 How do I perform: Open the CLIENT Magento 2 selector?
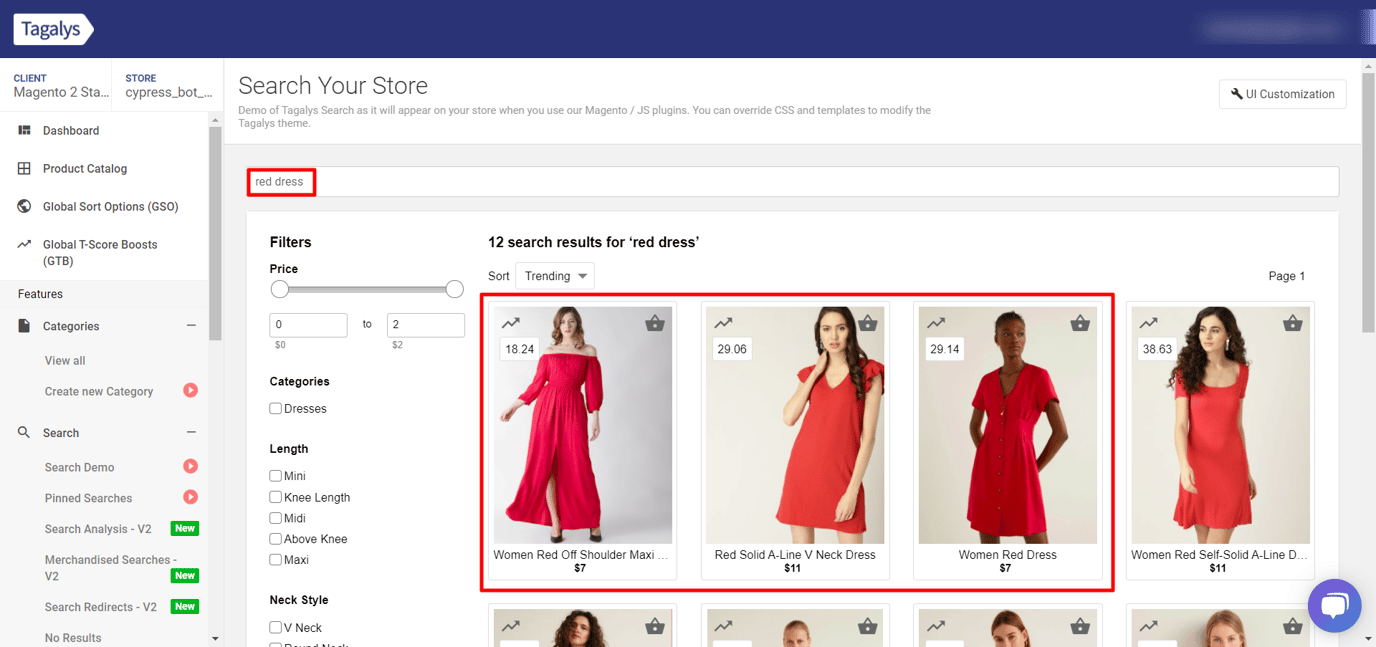pyautogui.click(x=61, y=85)
